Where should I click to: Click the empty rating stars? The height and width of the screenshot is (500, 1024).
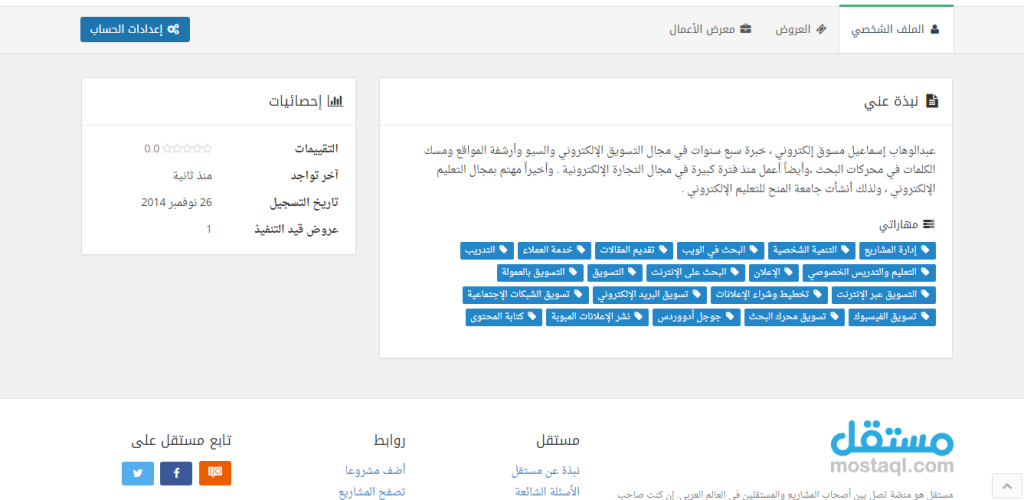(187, 149)
